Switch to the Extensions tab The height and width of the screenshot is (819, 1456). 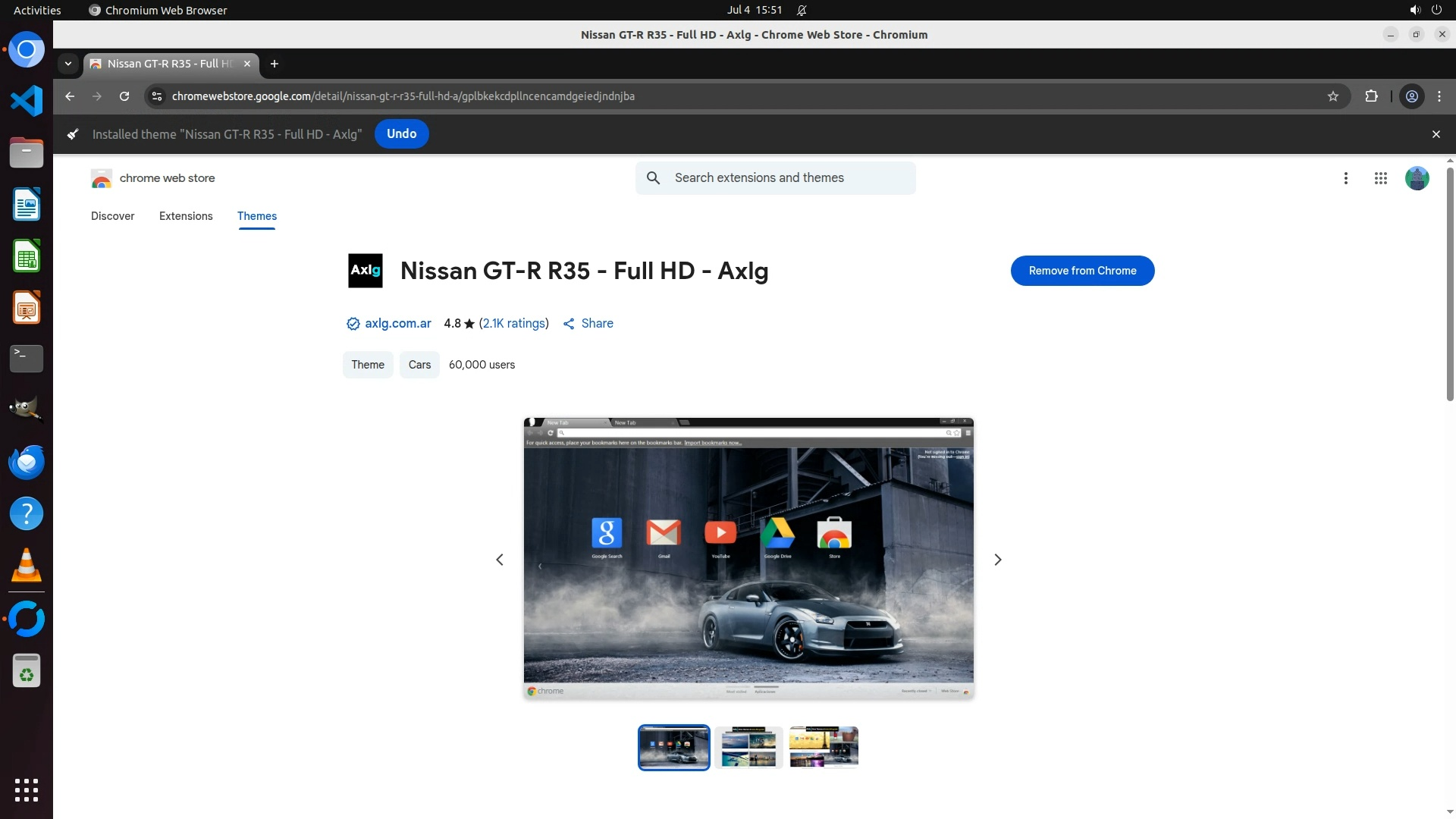tap(186, 216)
